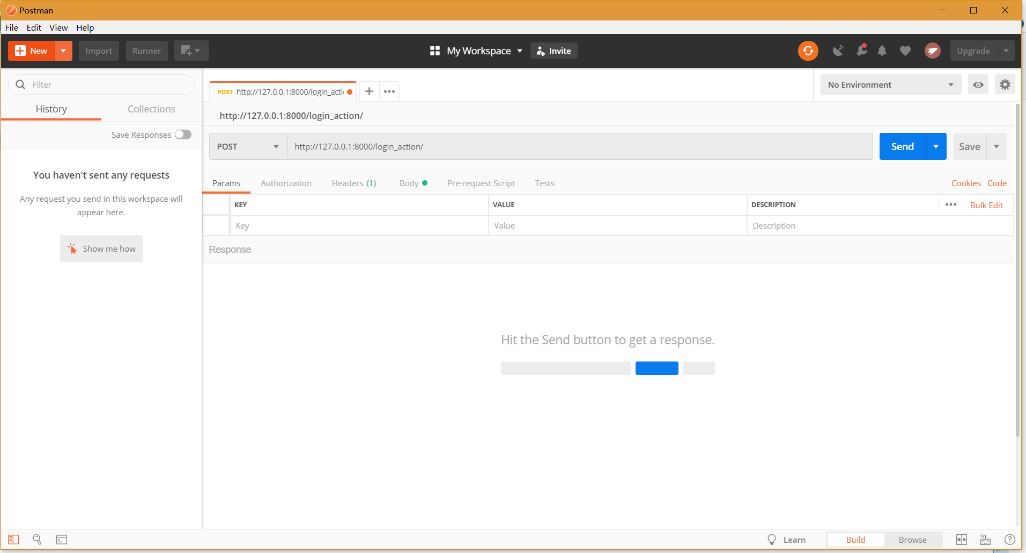Open the Help menu
1026x553 pixels.
(85, 27)
